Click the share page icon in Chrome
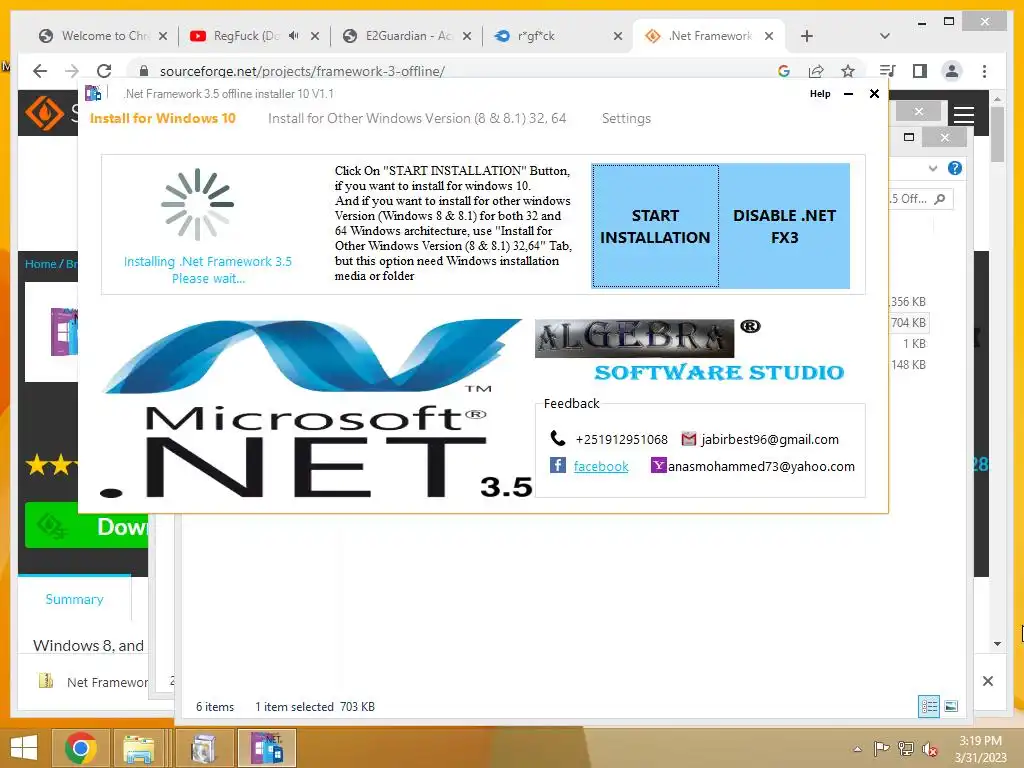 click(x=816, y=71)
